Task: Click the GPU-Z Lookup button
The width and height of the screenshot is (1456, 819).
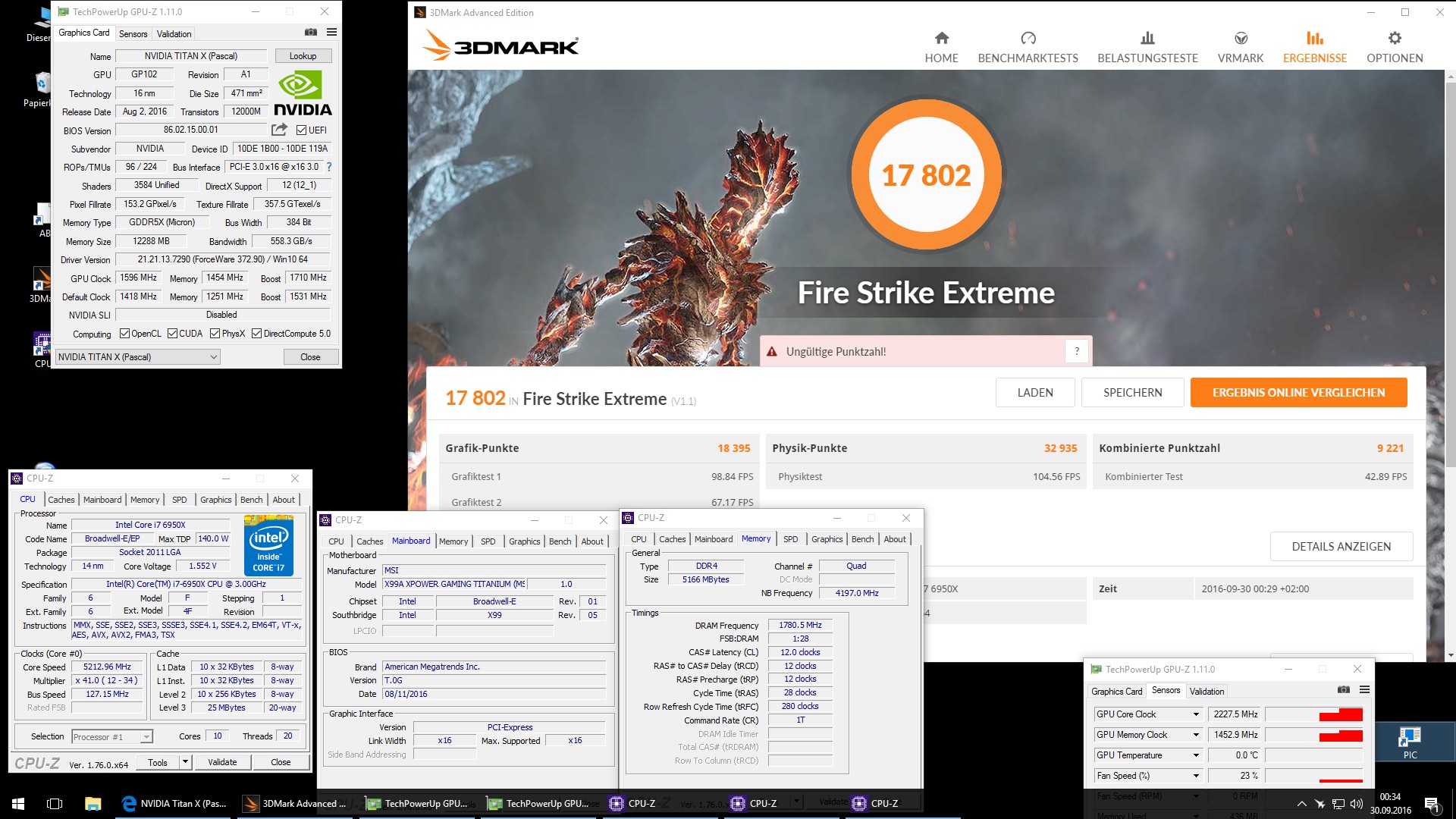Action: (x=303, y=56)
